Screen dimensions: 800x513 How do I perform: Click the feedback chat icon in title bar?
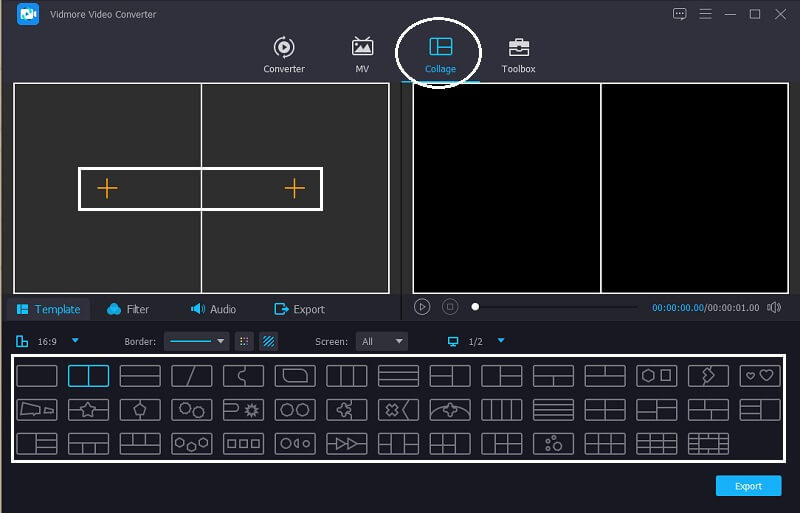tap(680, 14)
